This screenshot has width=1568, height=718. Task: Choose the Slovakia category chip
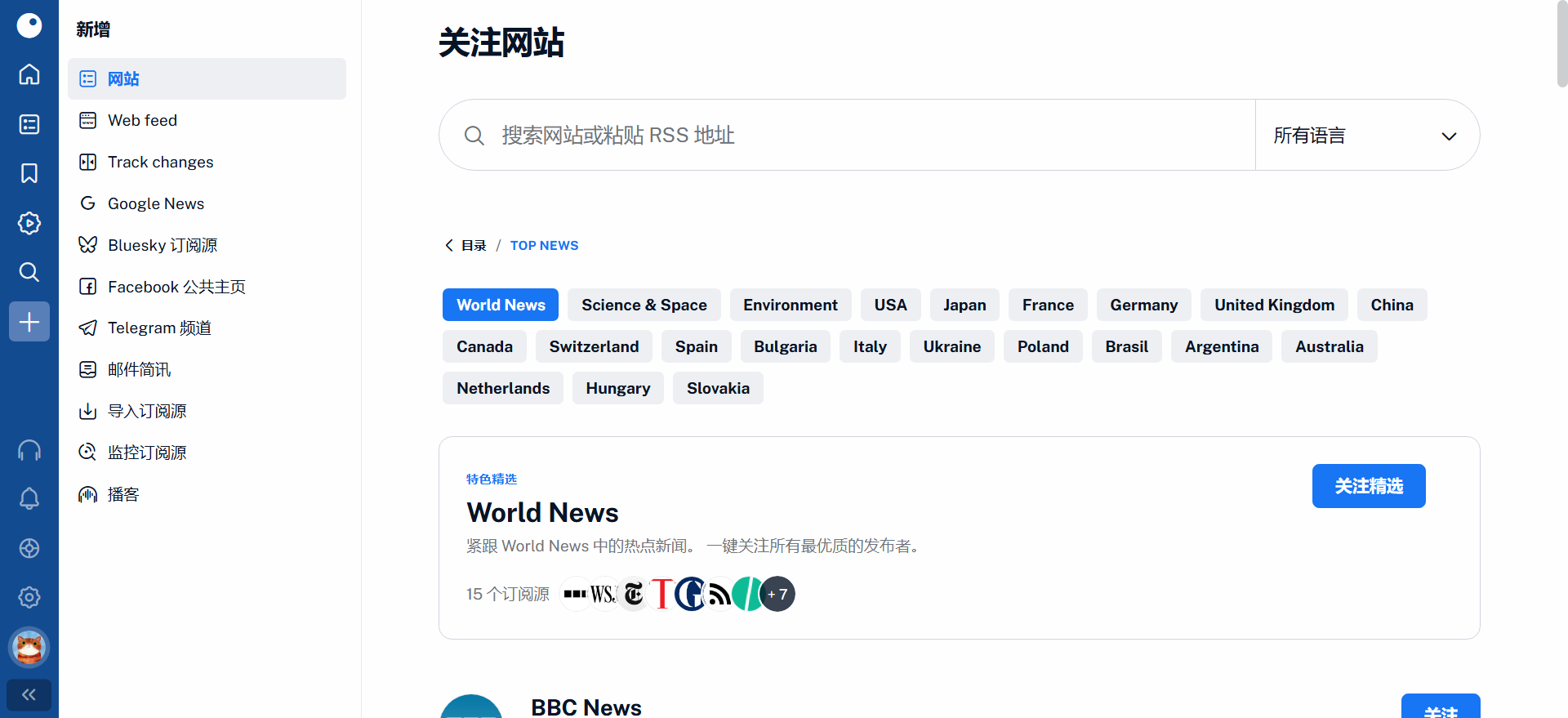pos(717,388)
